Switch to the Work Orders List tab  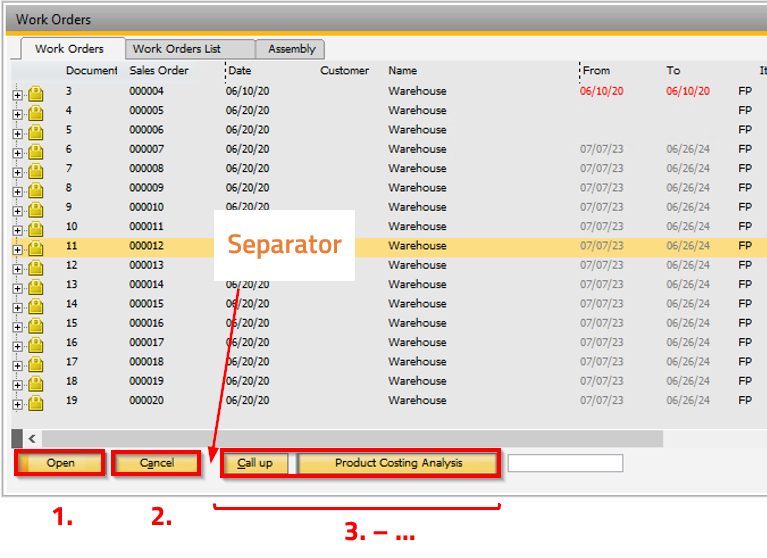pyautogui.click(x=190, y=49)
